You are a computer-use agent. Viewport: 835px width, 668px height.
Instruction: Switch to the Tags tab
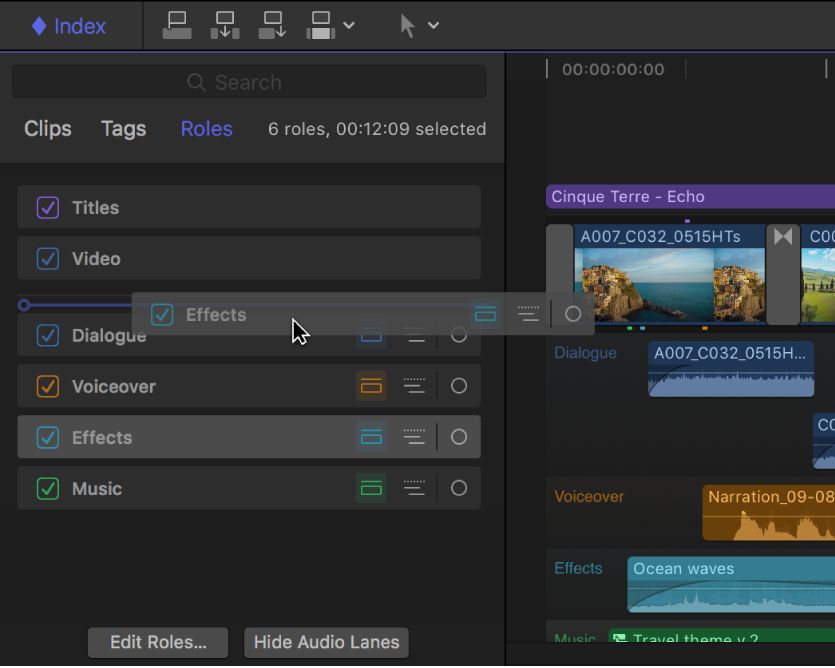[x=123, y=129]
